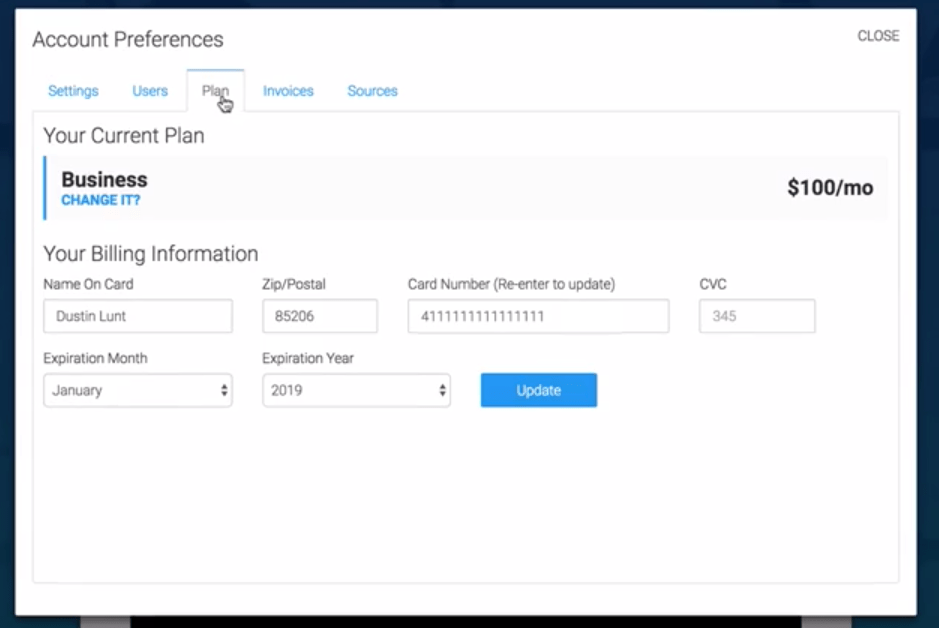
Task: Expand the Expiration Year dropdown
Action: point(356,390)
